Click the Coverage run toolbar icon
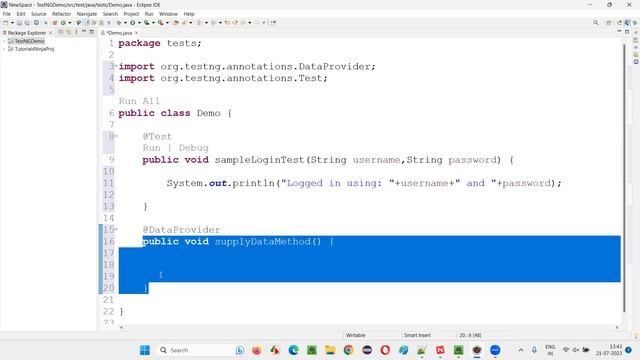640x360 pixels. (x=146, y=23)
